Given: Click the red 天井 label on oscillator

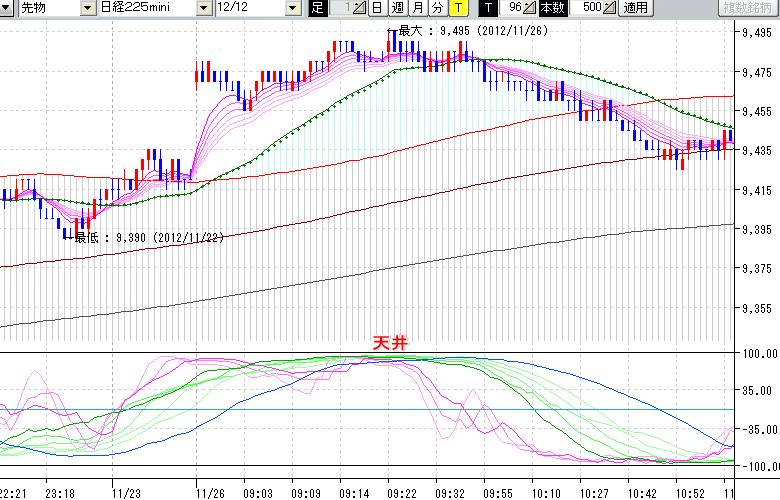Looking at the screenshot, I should (389, 342).
